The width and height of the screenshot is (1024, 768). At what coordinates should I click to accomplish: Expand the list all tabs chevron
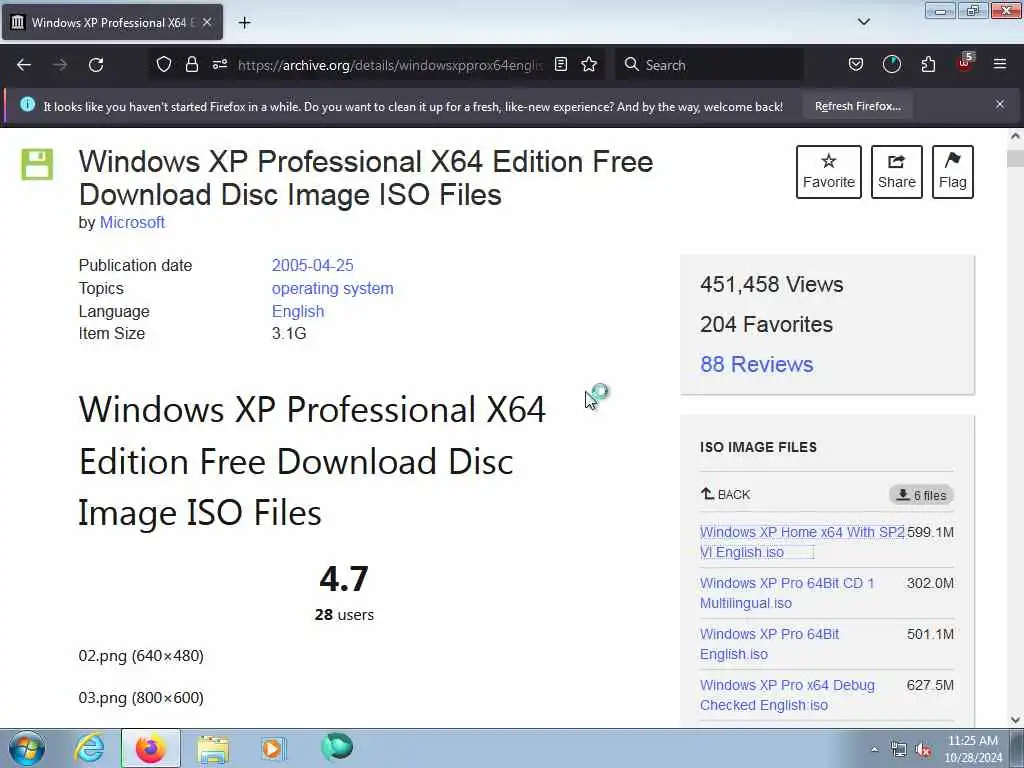click(x=863, y=22)
